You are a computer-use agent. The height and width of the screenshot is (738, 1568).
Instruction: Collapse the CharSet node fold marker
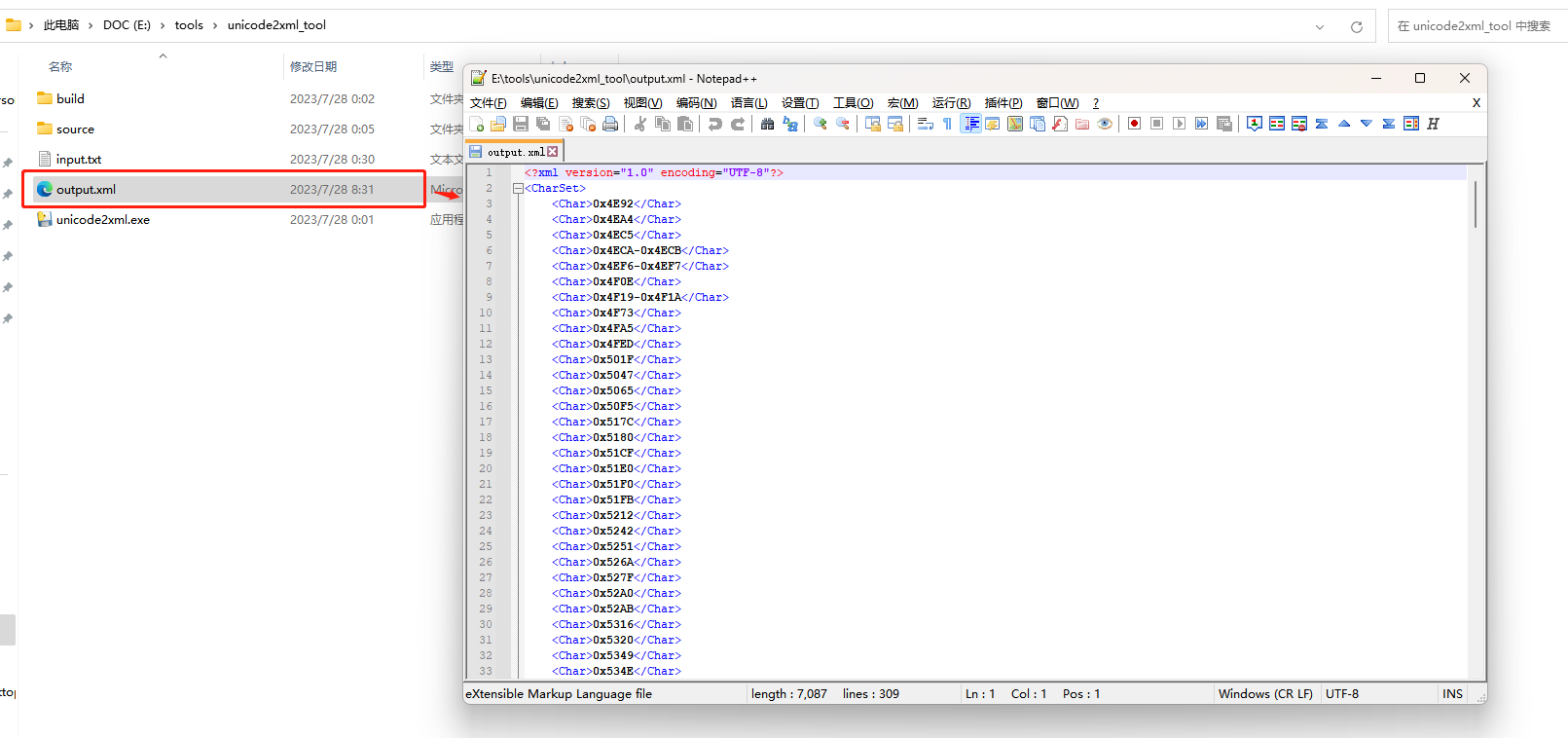pyautogui.click(x=519, y=189)
